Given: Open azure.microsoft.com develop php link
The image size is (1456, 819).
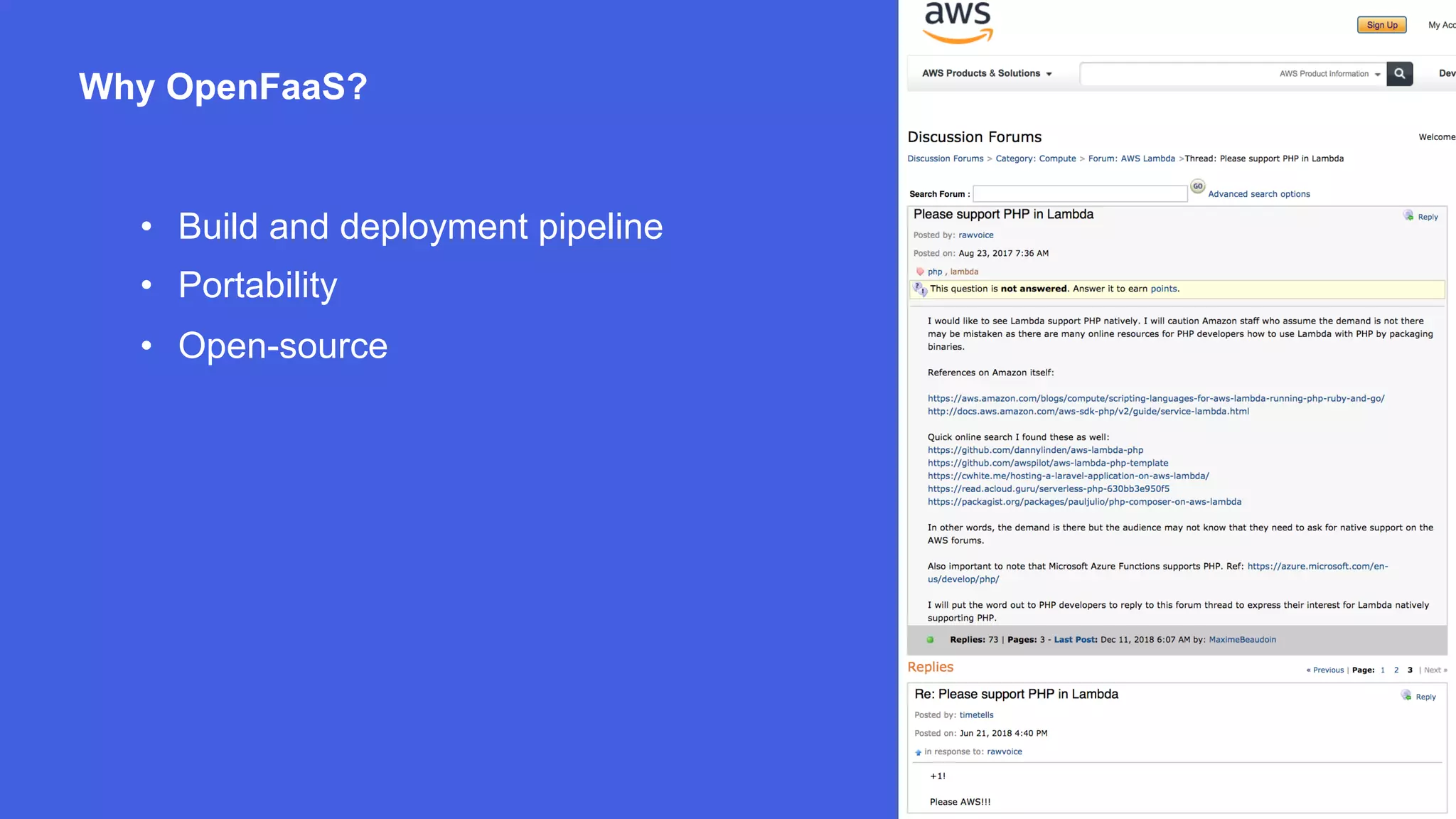Looking at the screenshot, I should (x=1157, y=573).
